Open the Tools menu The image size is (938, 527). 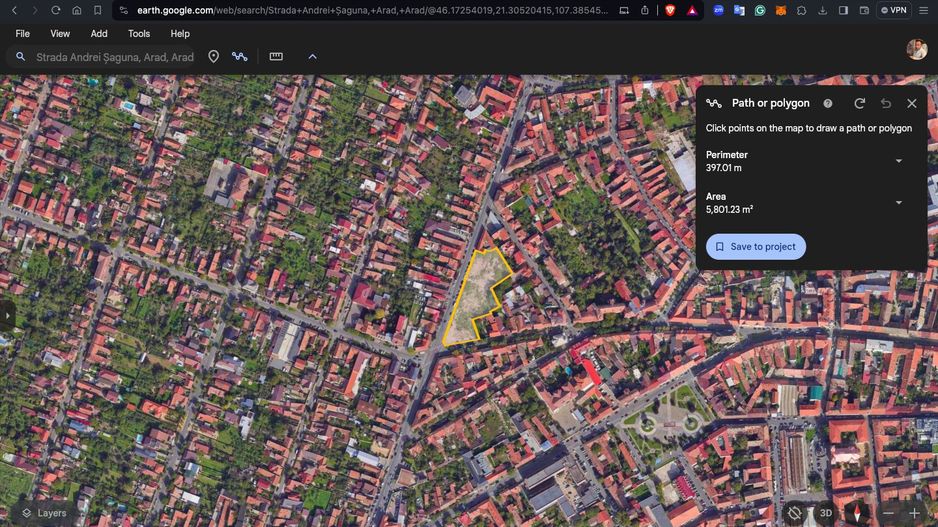coord(139,33)
